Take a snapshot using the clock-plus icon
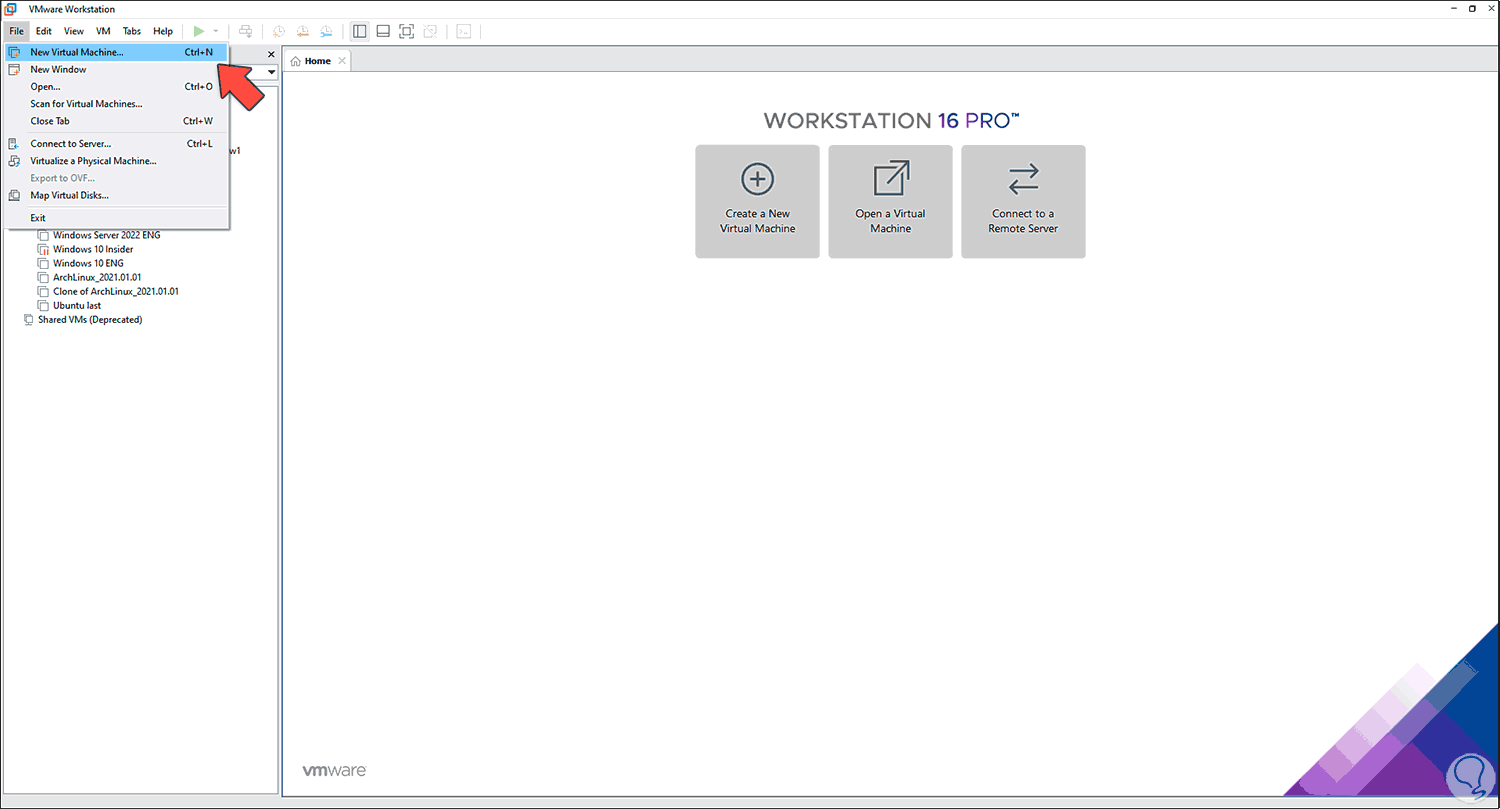 (279, 31)
